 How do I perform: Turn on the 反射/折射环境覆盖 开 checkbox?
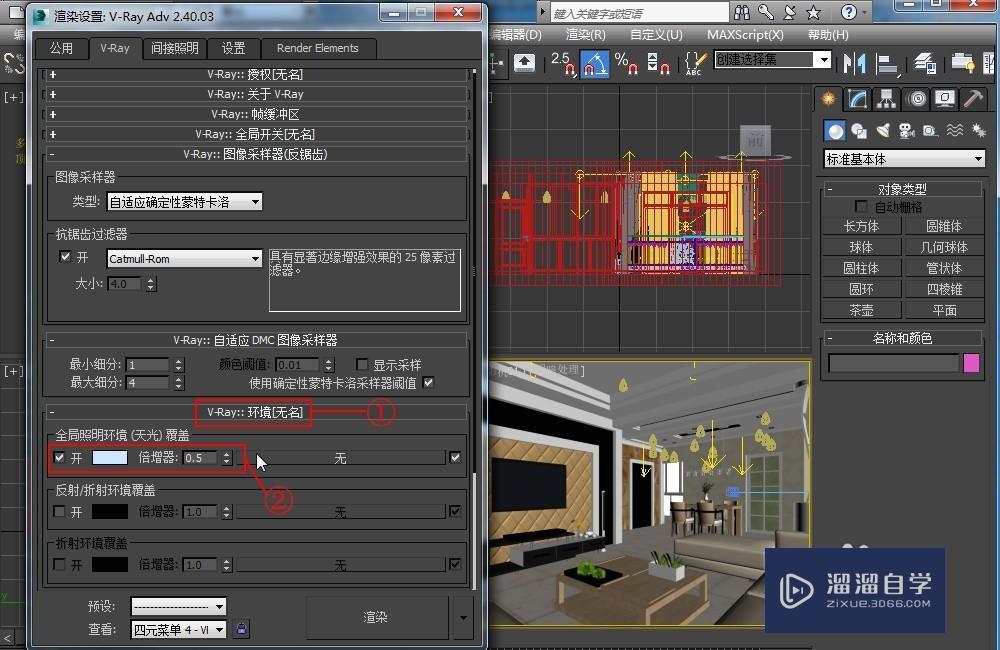pos(57,511)
